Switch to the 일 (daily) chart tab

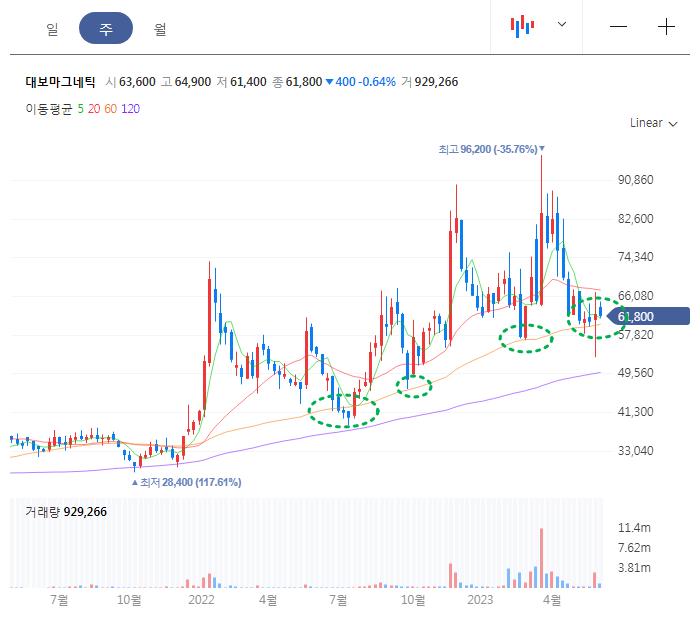click(x=52, y=29)
